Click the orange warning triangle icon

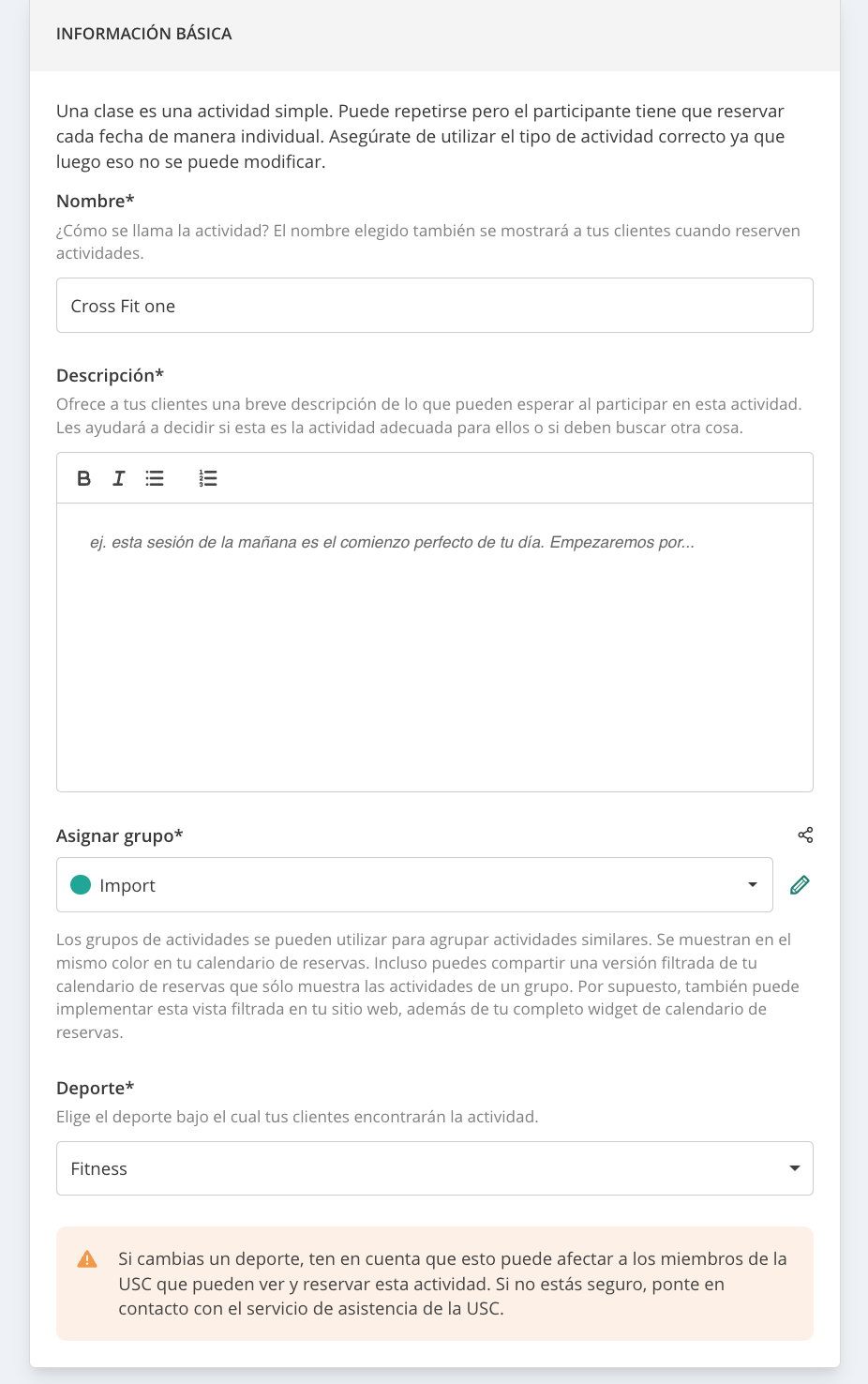[x=87, y=1258]
